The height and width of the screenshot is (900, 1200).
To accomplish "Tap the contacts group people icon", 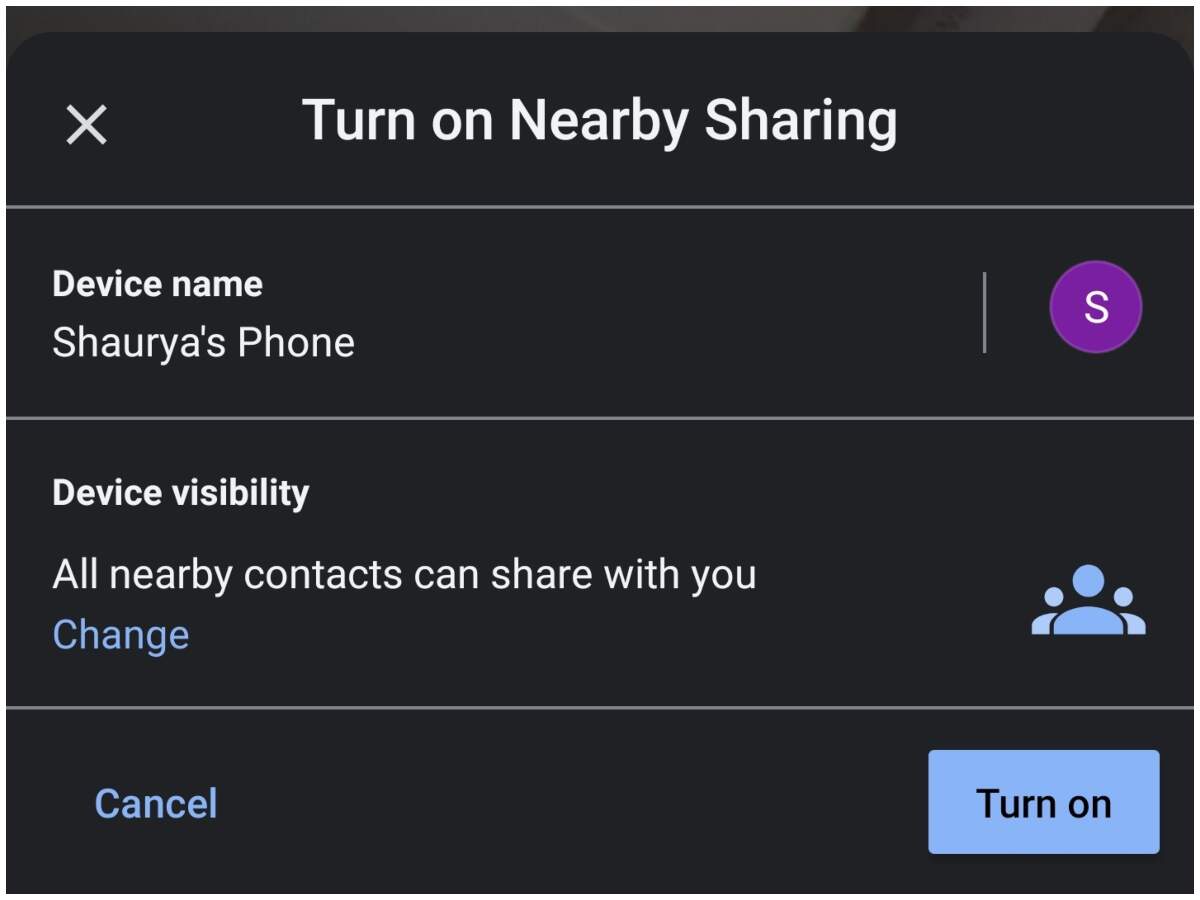I will pos(1088,600).
